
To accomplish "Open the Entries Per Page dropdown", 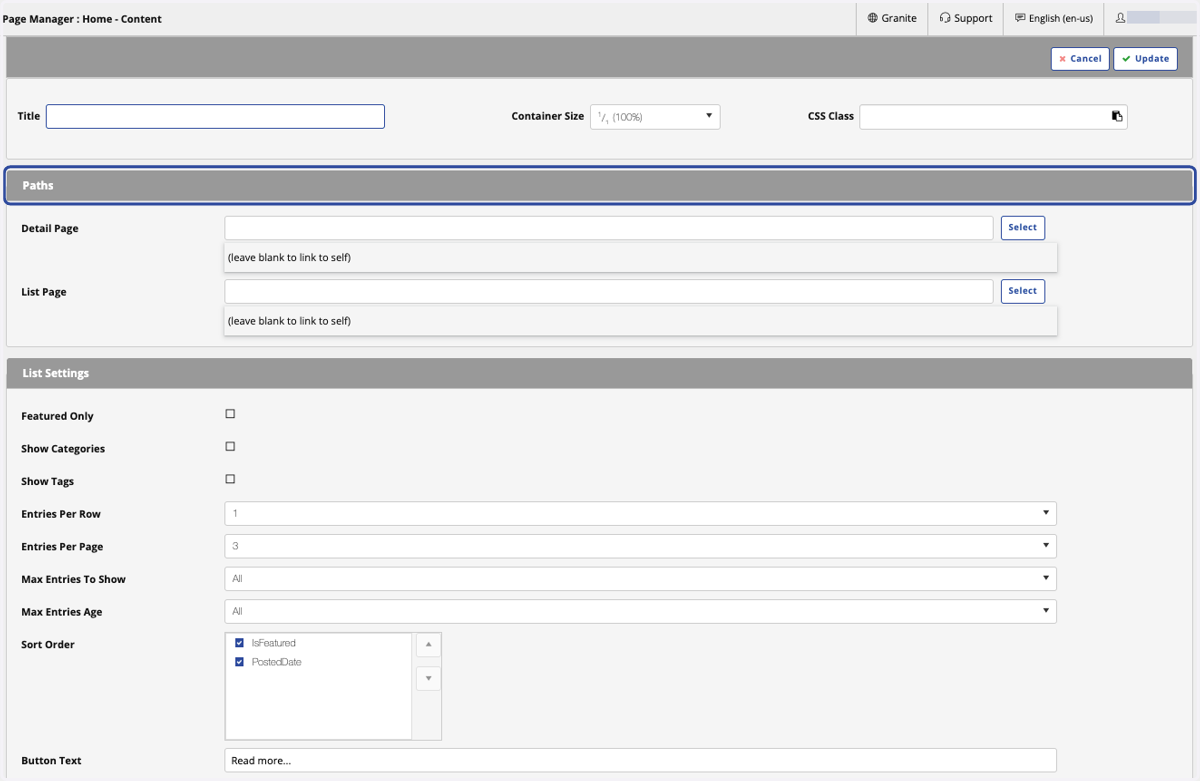I will pyautogui.click(x=640, y=546).
